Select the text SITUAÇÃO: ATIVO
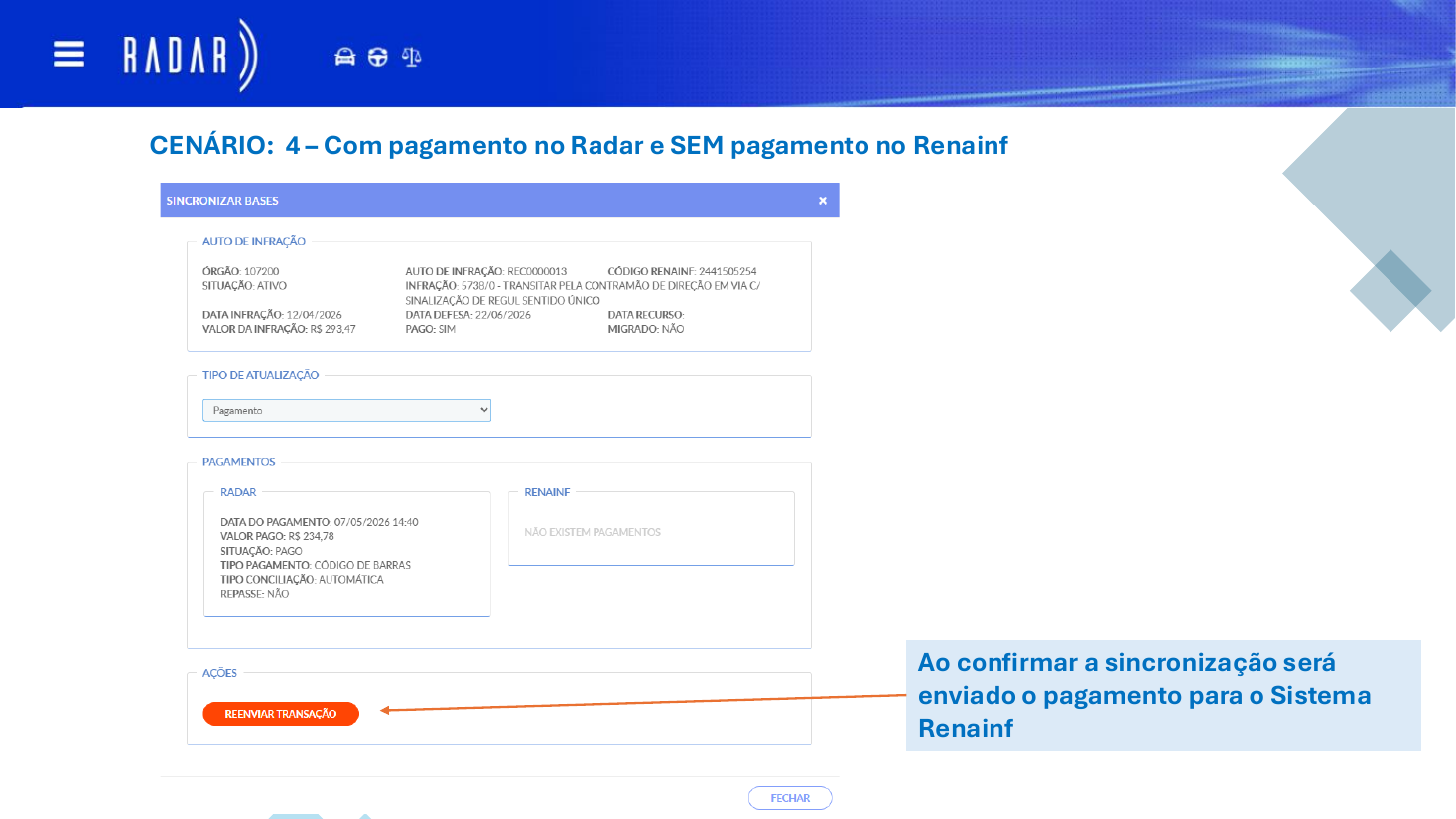 point(244,286)
